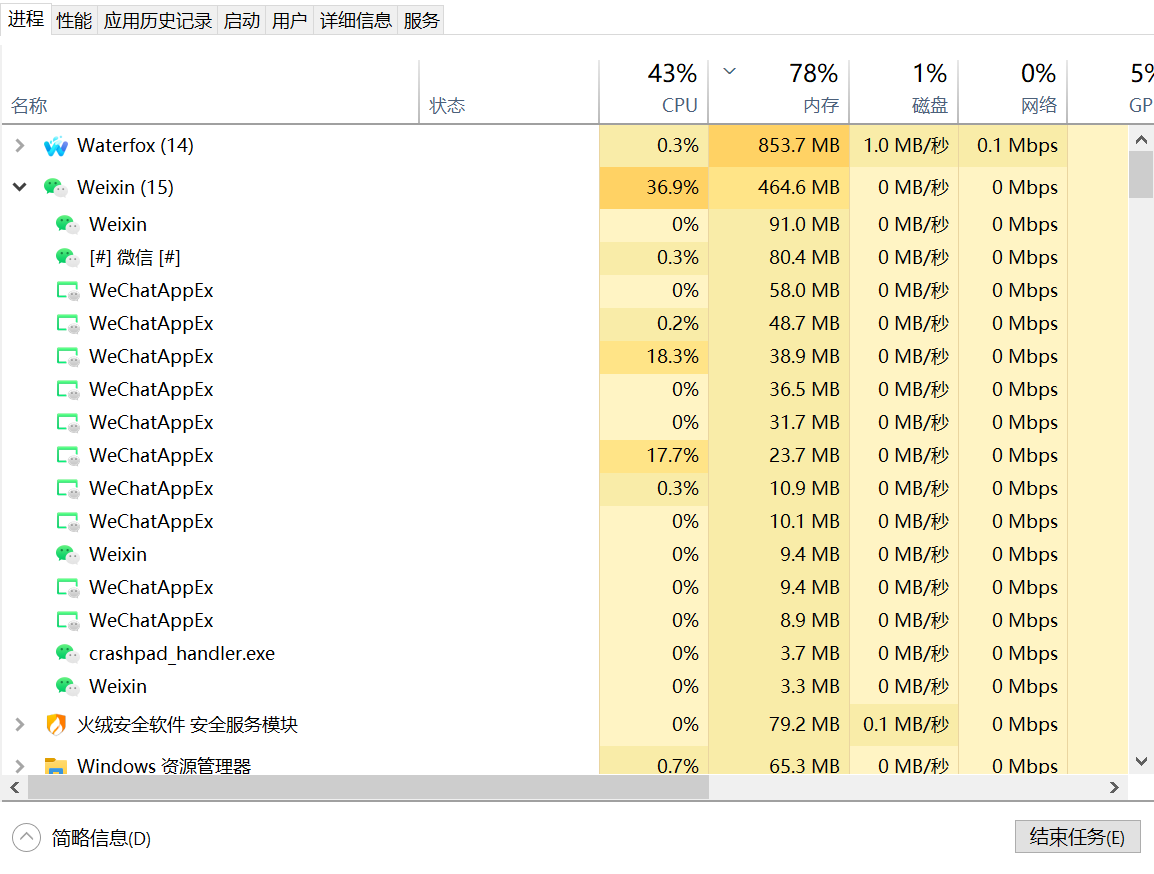The image size is (1154, 874).
Task: Click the sort arrow above 内存 column
Action: pyautogui.click(x=729, y=71)
